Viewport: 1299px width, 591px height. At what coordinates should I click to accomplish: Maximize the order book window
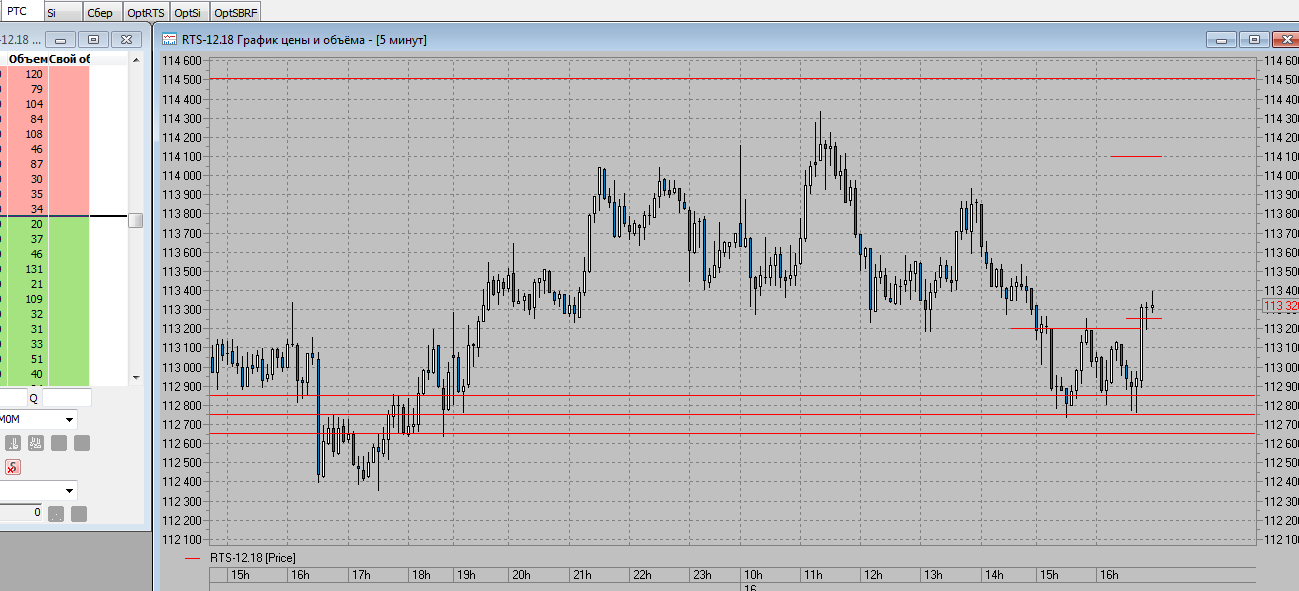tap(93, 39)
